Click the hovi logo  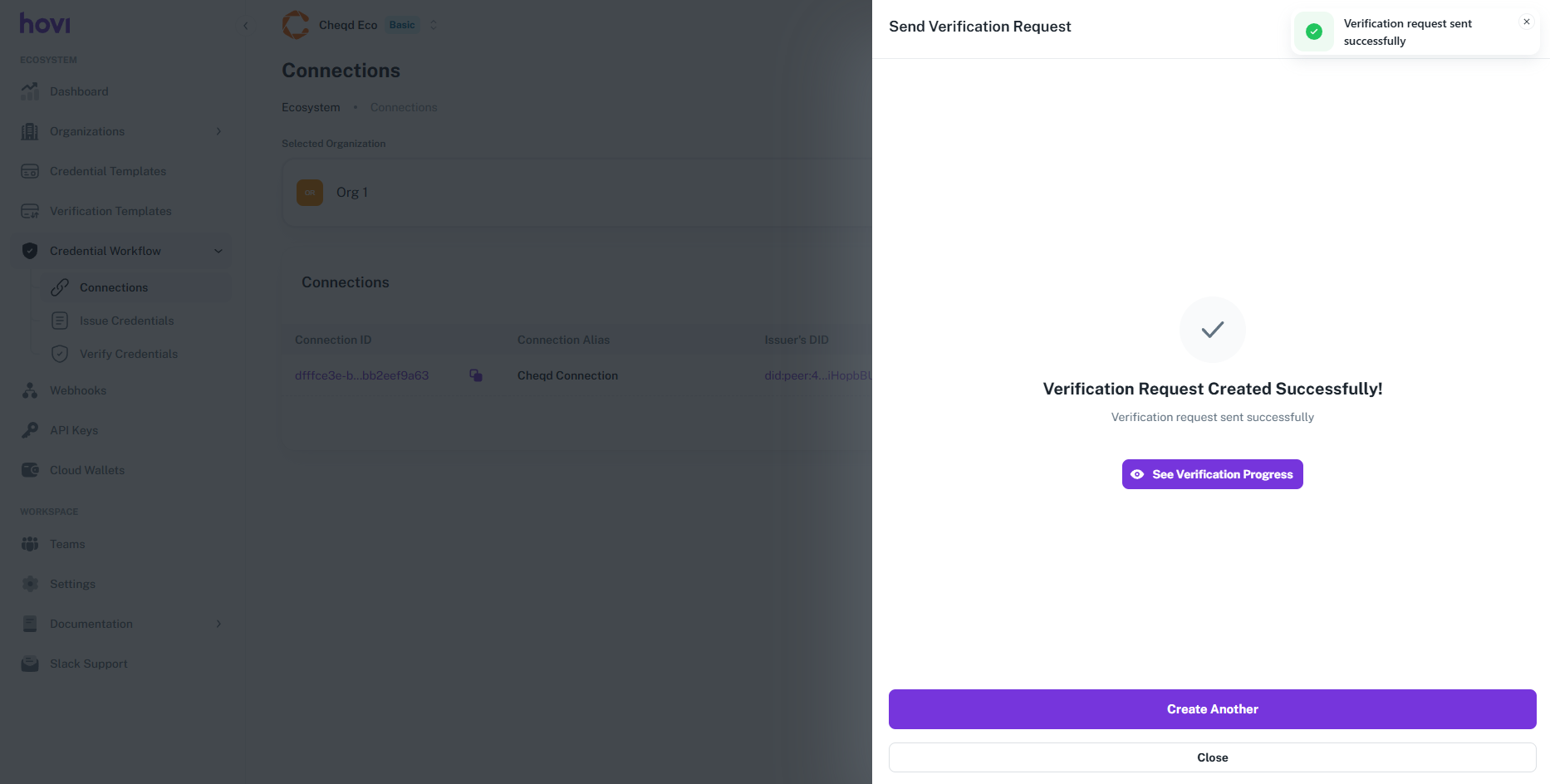45,23
